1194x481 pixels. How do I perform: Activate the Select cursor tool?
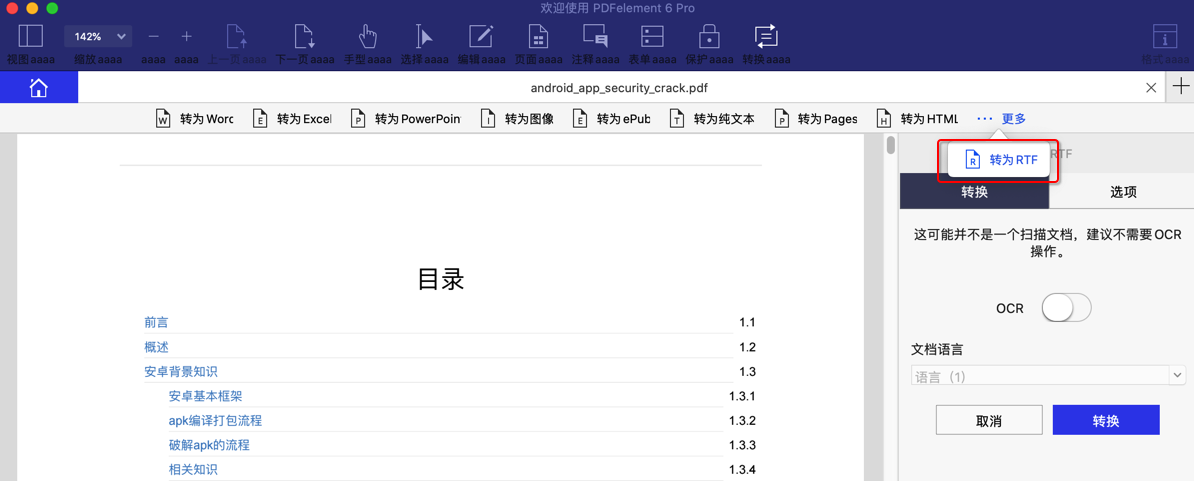point(424,37)
